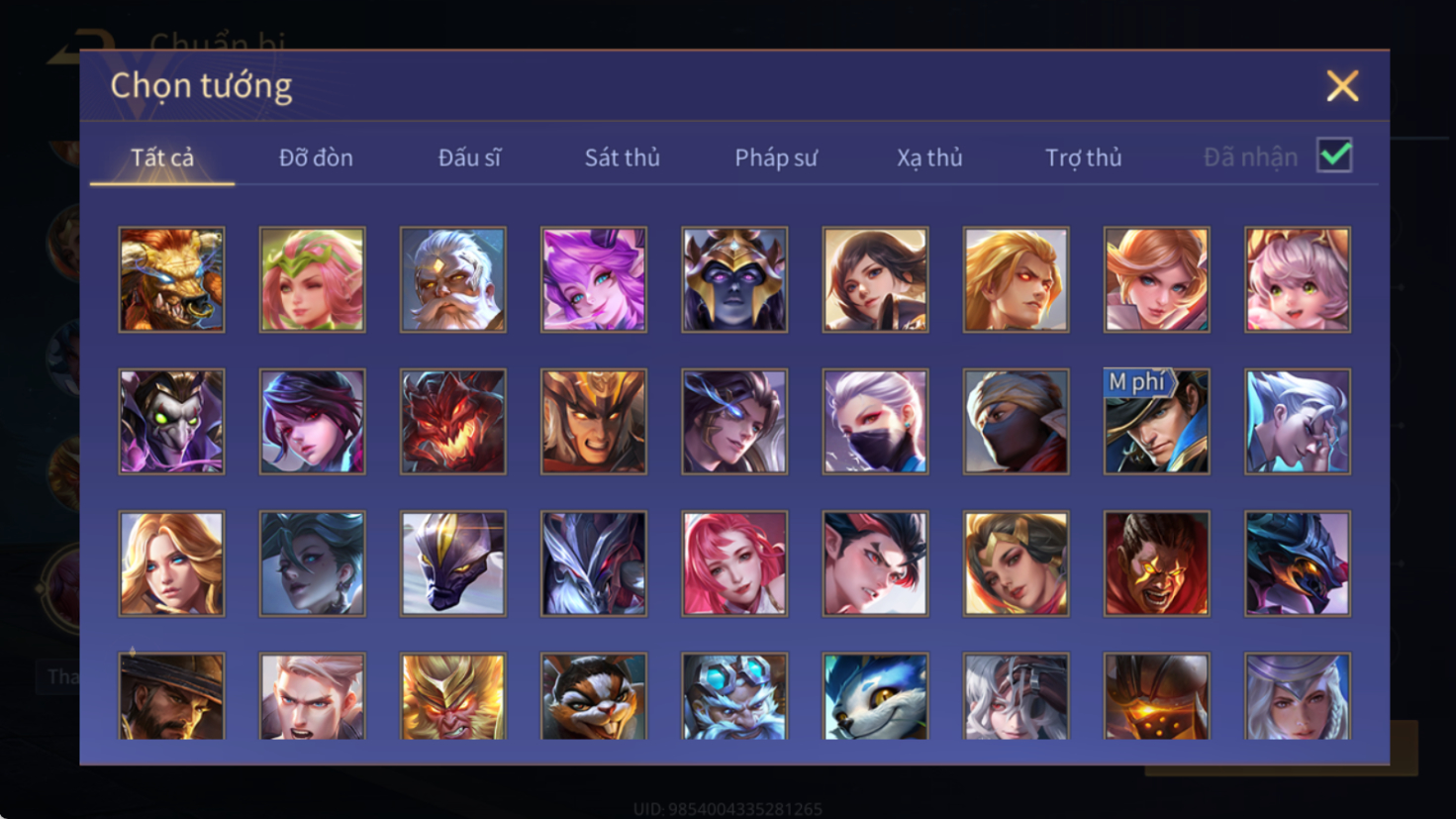The width and height of the screenshot is (1456, 819).
Task: Select the minotaur bull hero portrait
Action: pos(171,279)
